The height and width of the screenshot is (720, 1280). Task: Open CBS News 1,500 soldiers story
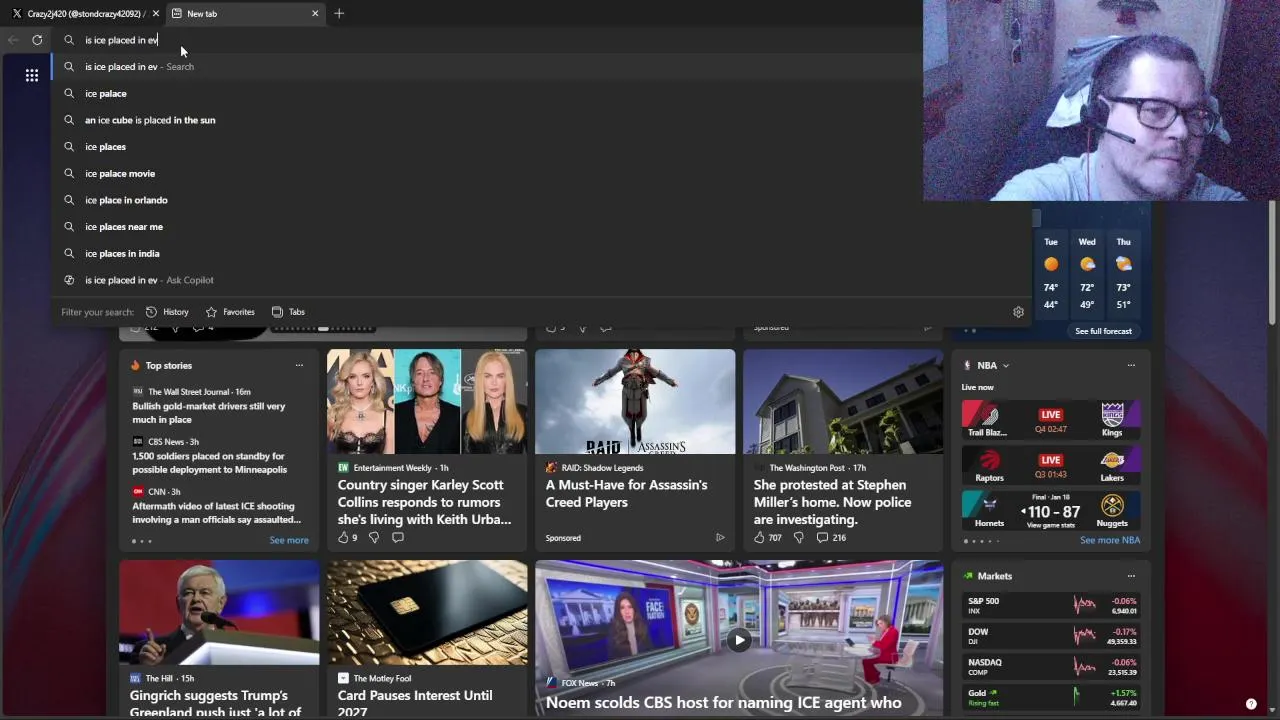[x=210, y=463]
